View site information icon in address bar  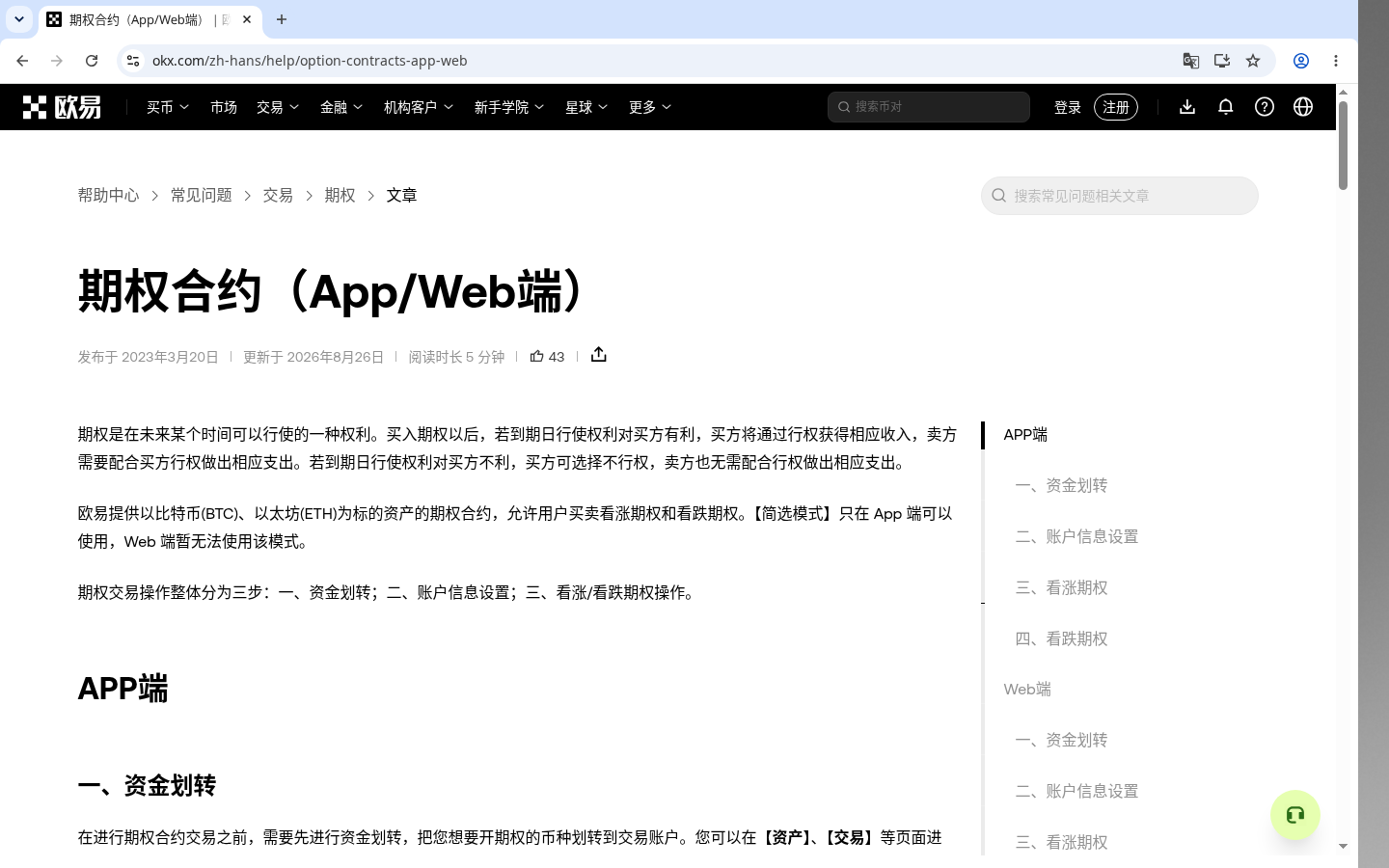click(133, 61)
